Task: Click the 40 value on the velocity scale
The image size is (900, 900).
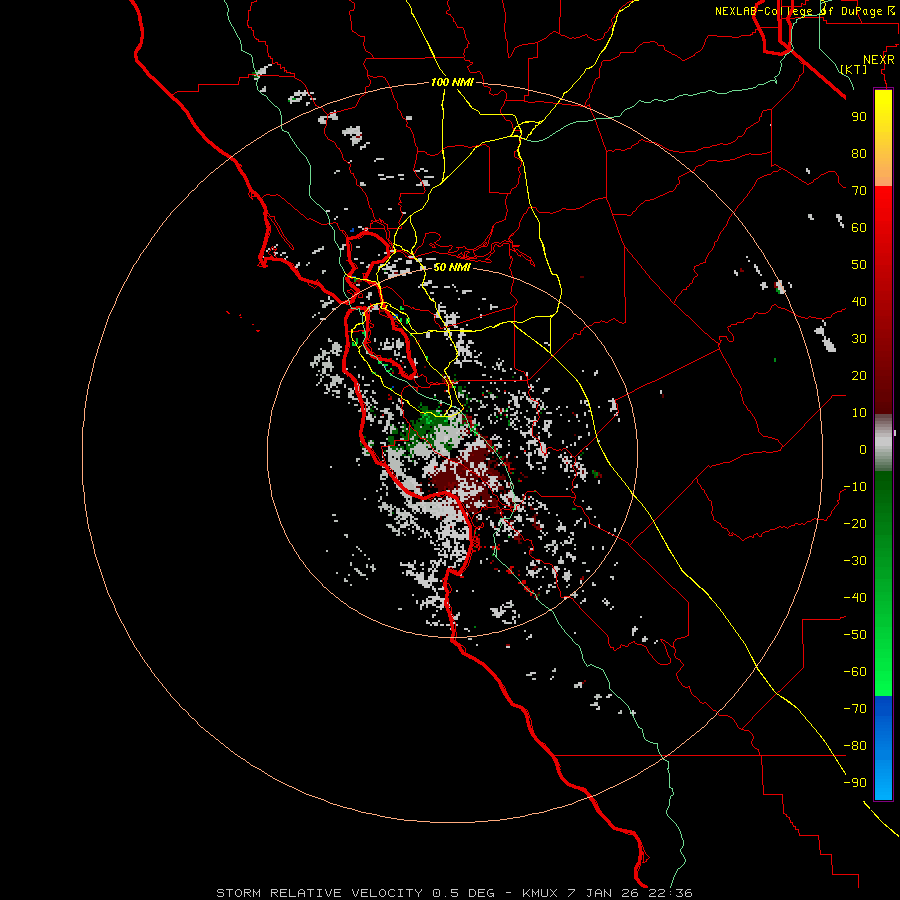Action: coord(859,302)
